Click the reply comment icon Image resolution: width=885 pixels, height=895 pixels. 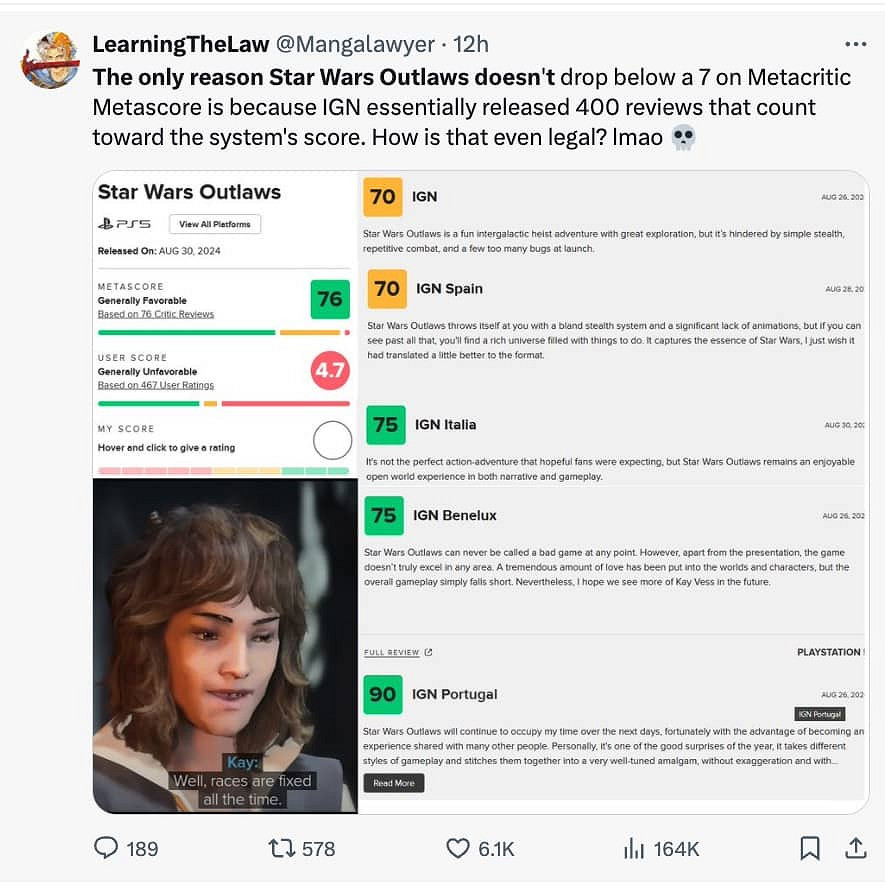click(107, 848)
